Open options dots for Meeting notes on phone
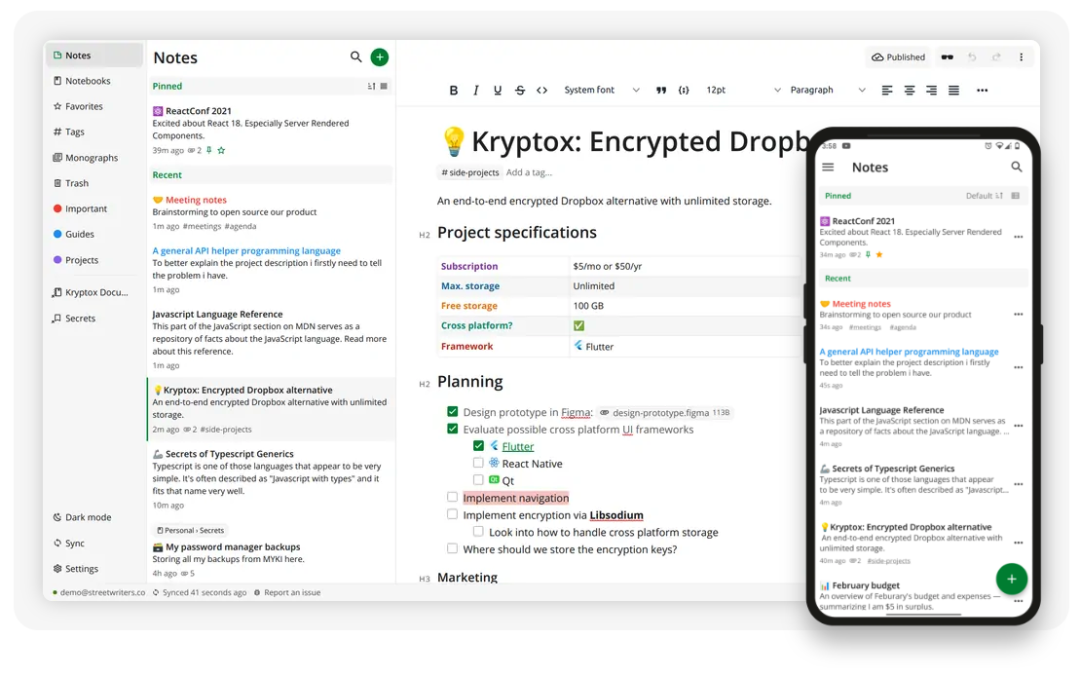This screenshot has width=1080, height=677. click(1018, 315)
